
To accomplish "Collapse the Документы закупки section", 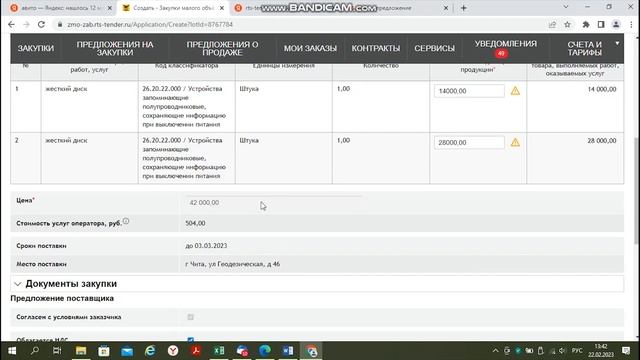I will (18, 284).
